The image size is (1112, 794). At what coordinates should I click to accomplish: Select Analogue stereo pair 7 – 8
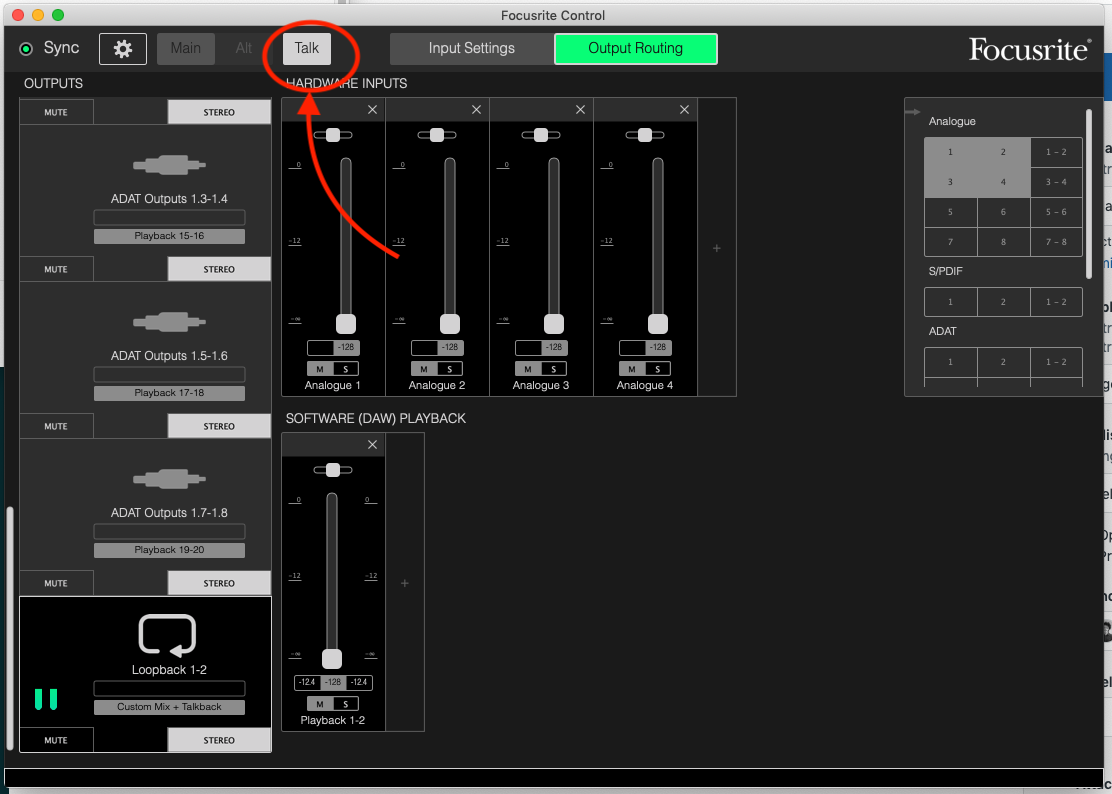tap(1056, 242)
